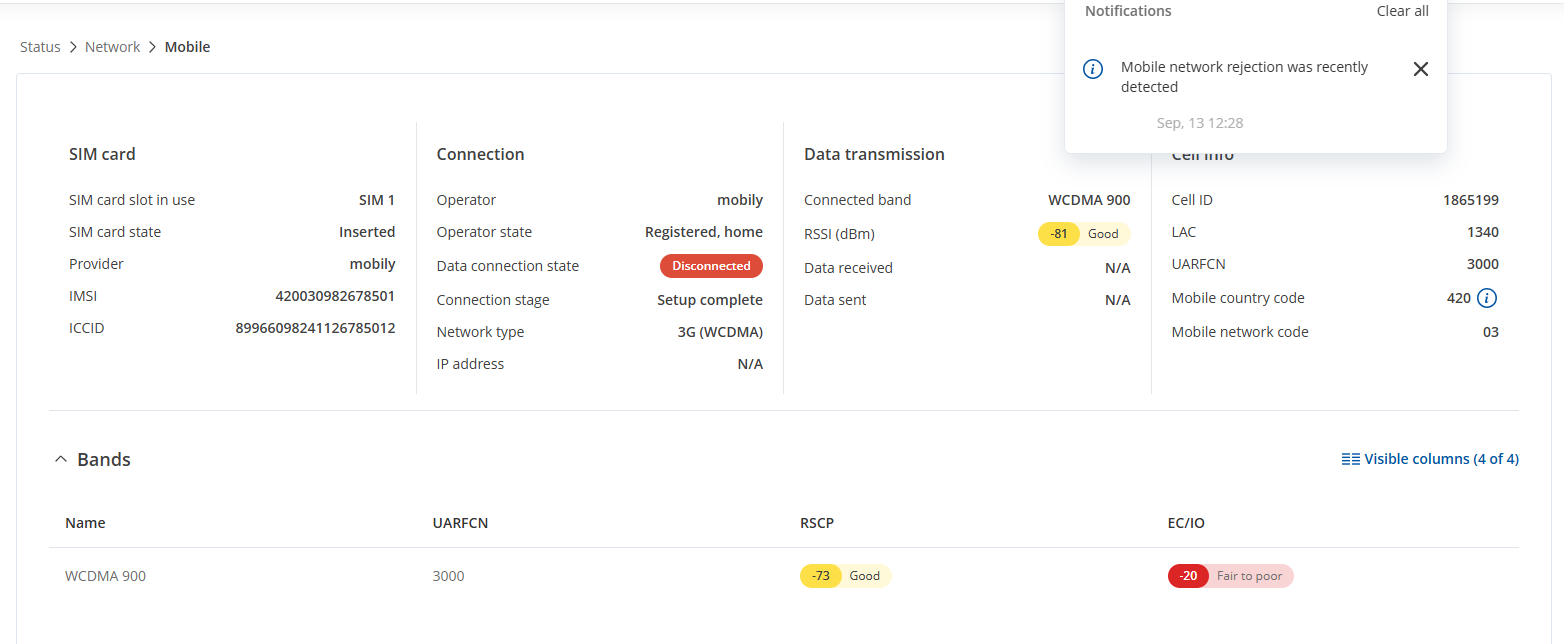
Task: Click the RSSI -81 Good indicator
Action: (x=1084, y=234)
